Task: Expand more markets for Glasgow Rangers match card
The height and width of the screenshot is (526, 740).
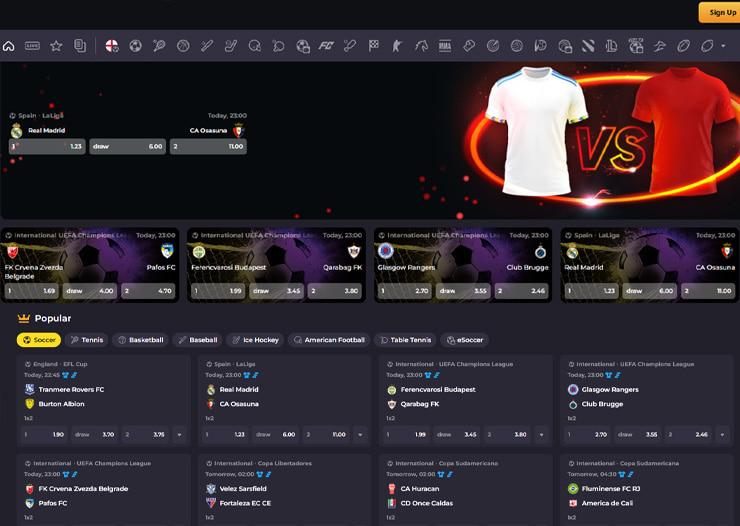Action: click(x=721, y=435)
